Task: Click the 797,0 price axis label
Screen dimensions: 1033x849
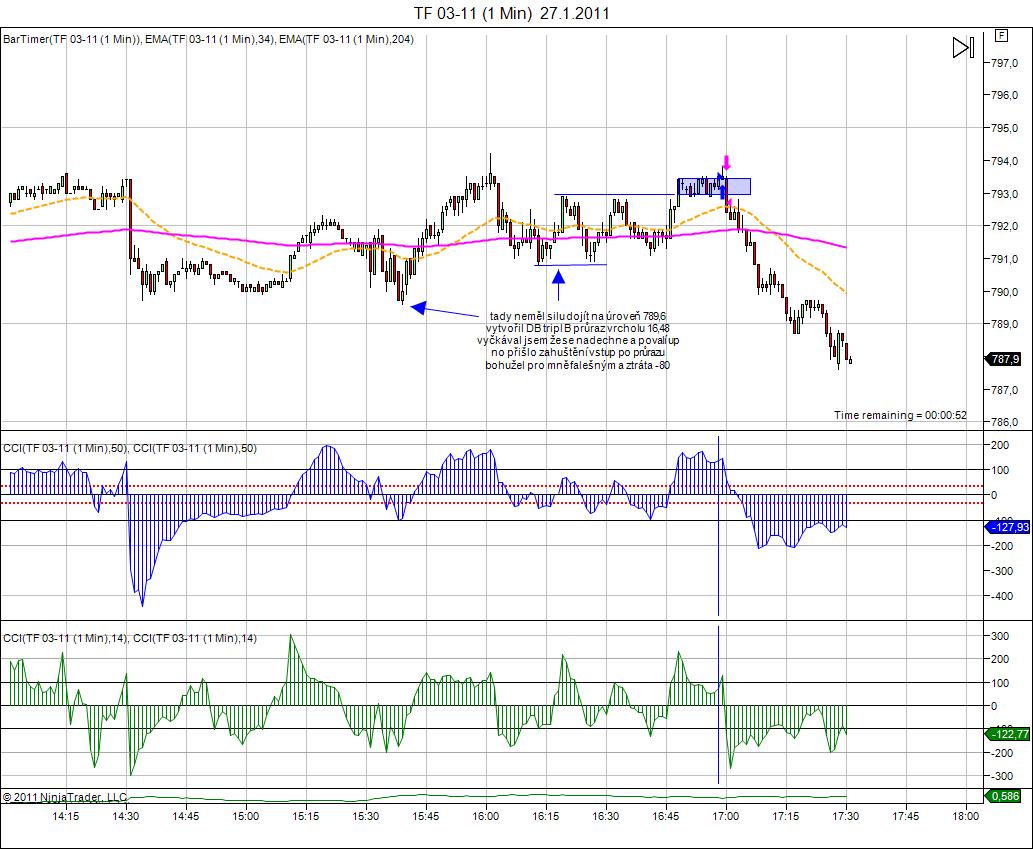Action: 1005,63
